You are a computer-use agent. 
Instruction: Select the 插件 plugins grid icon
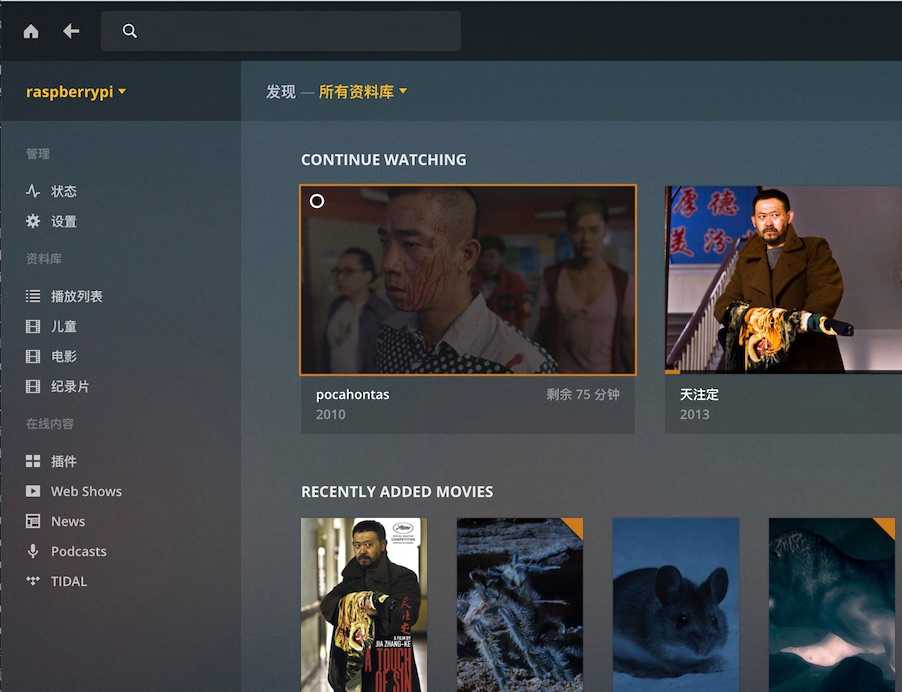pos(33,461)
